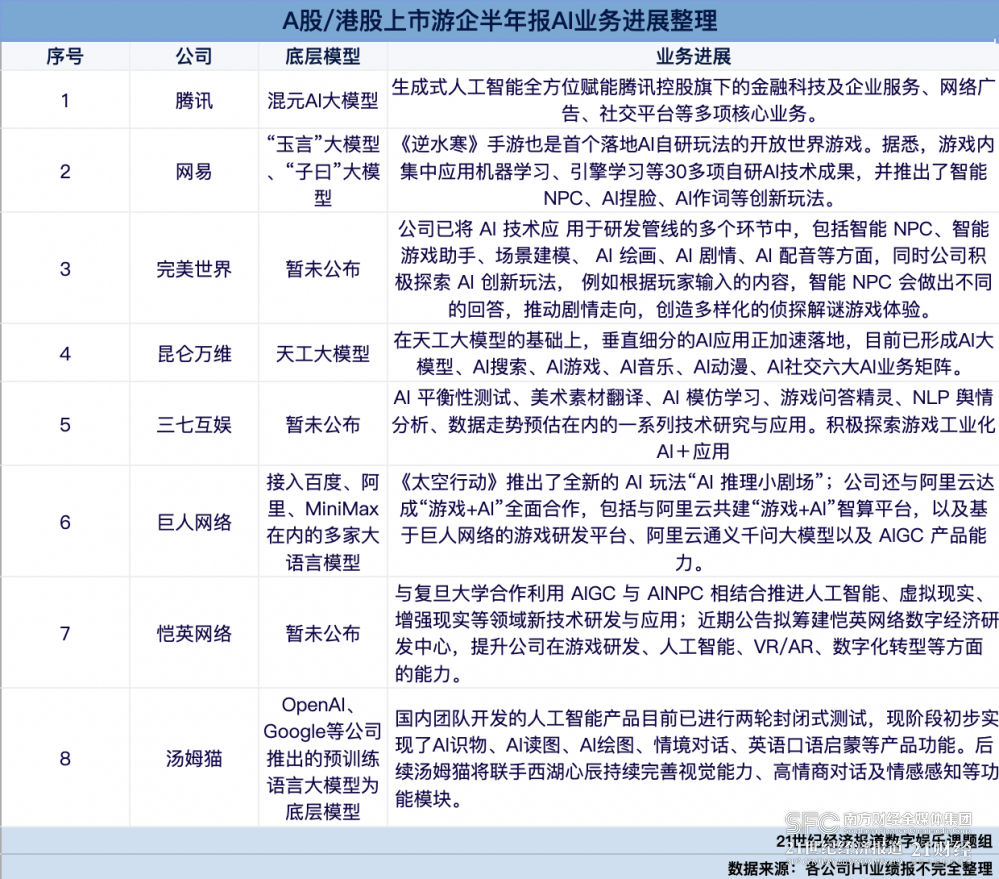Click row number 3 in 序号 column
The image size is (999, 879).
[65, 269]
